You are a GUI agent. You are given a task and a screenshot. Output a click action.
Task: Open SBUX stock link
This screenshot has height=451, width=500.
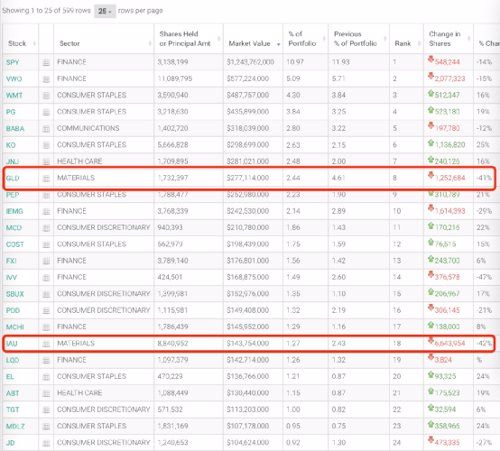point(15,294)
